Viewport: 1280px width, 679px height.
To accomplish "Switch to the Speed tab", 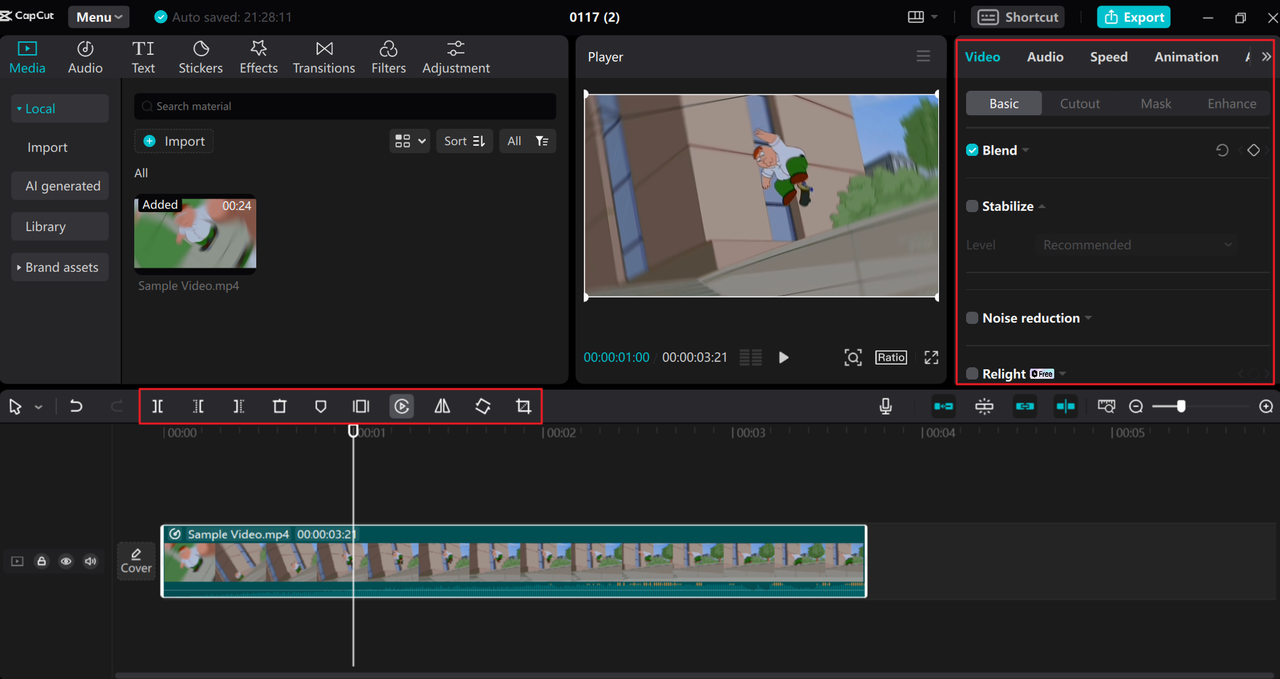I will click(1109, 57).
